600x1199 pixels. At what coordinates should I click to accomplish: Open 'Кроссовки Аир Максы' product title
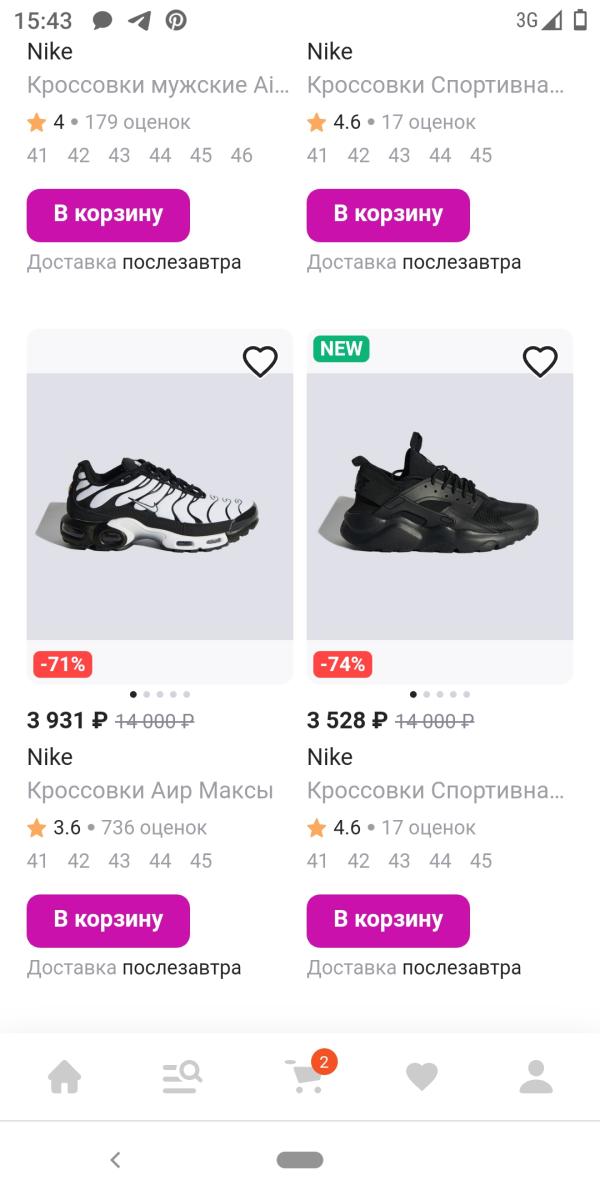coord(150,791)
